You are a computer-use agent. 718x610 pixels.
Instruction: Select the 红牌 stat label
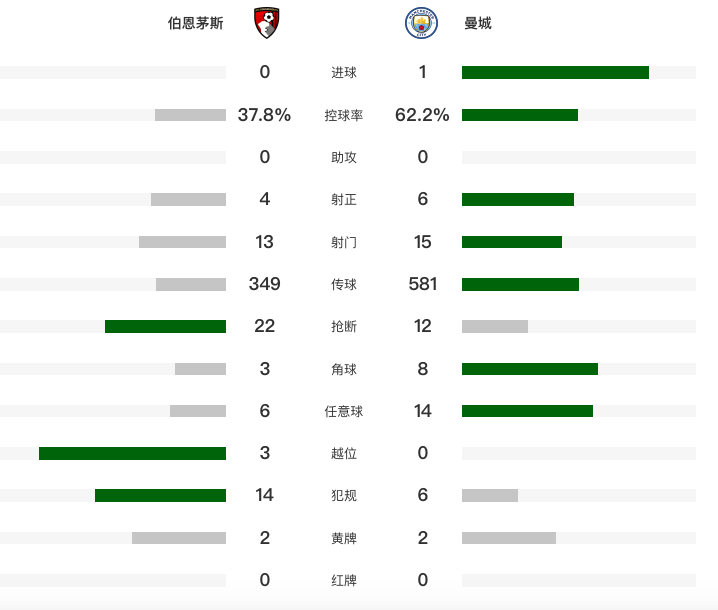(x=344, y=580)
